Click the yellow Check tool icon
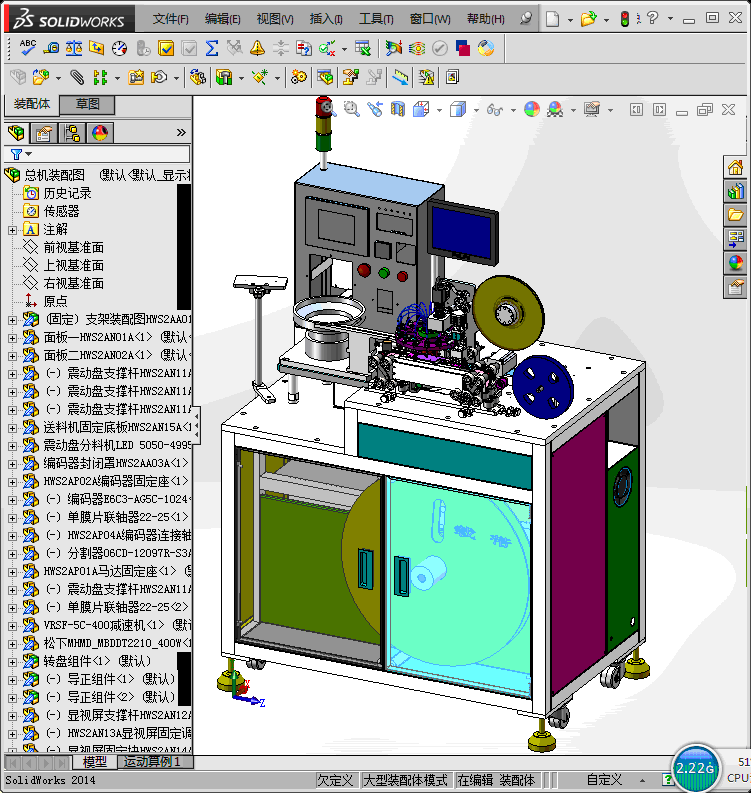Screen dimensions: 751x793 coord(166,48)
